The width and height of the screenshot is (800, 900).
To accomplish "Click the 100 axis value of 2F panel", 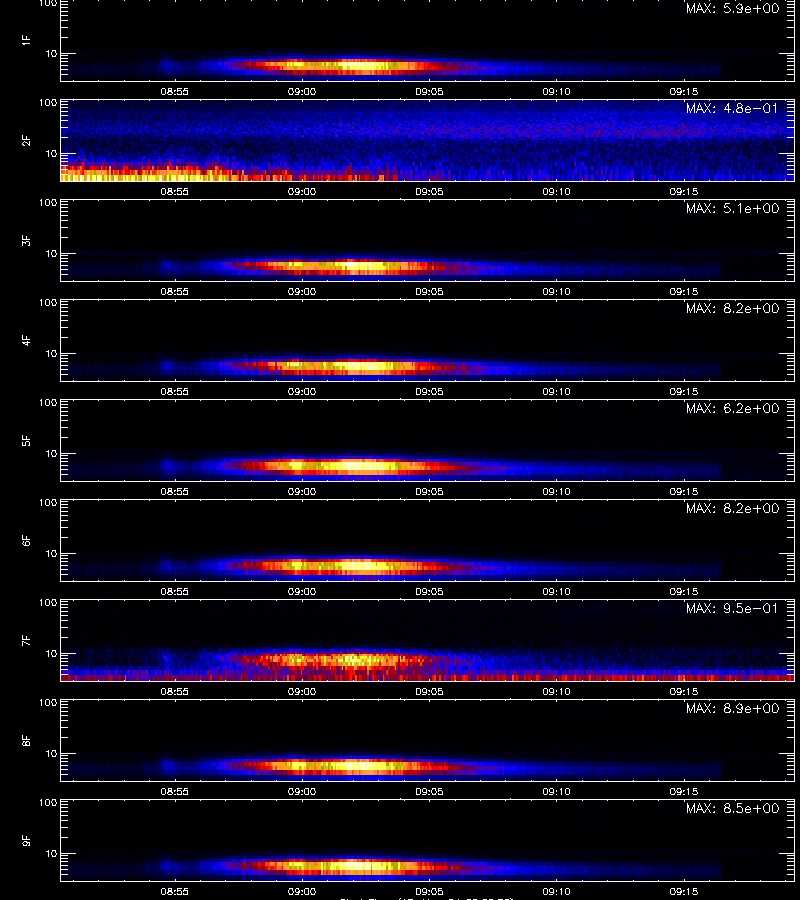I will tap(48, 103).
